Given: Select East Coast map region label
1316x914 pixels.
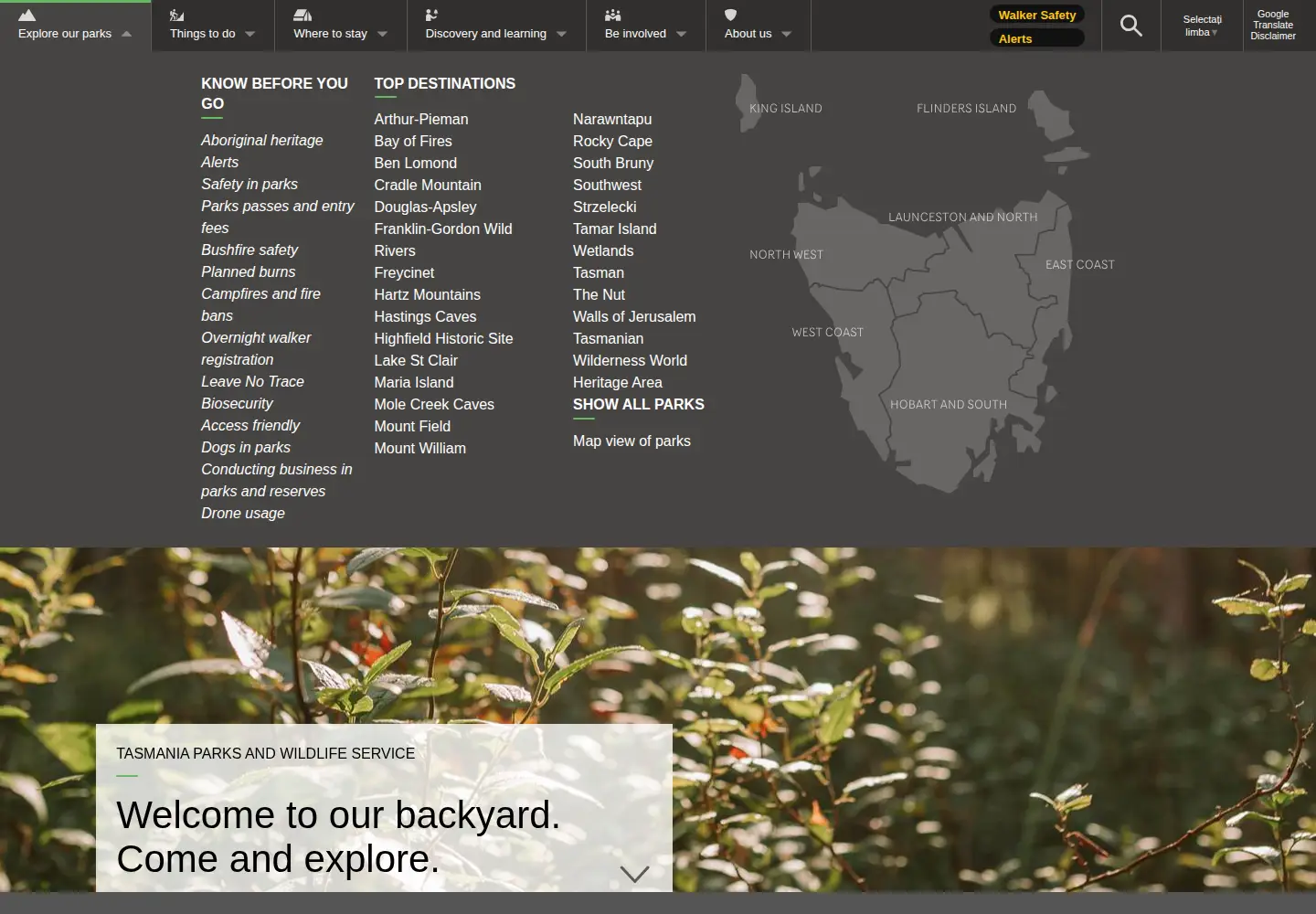Looking at the screenshot, I should pos(1080,264).
